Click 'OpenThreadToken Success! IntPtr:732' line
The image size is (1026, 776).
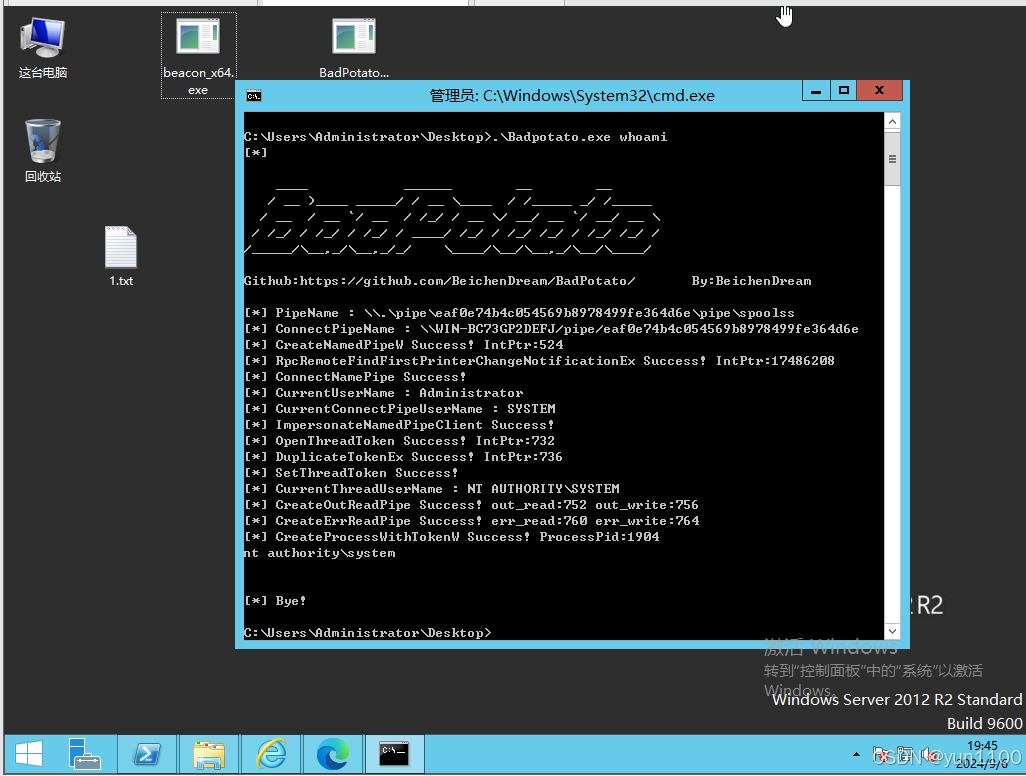click(399, 441)
